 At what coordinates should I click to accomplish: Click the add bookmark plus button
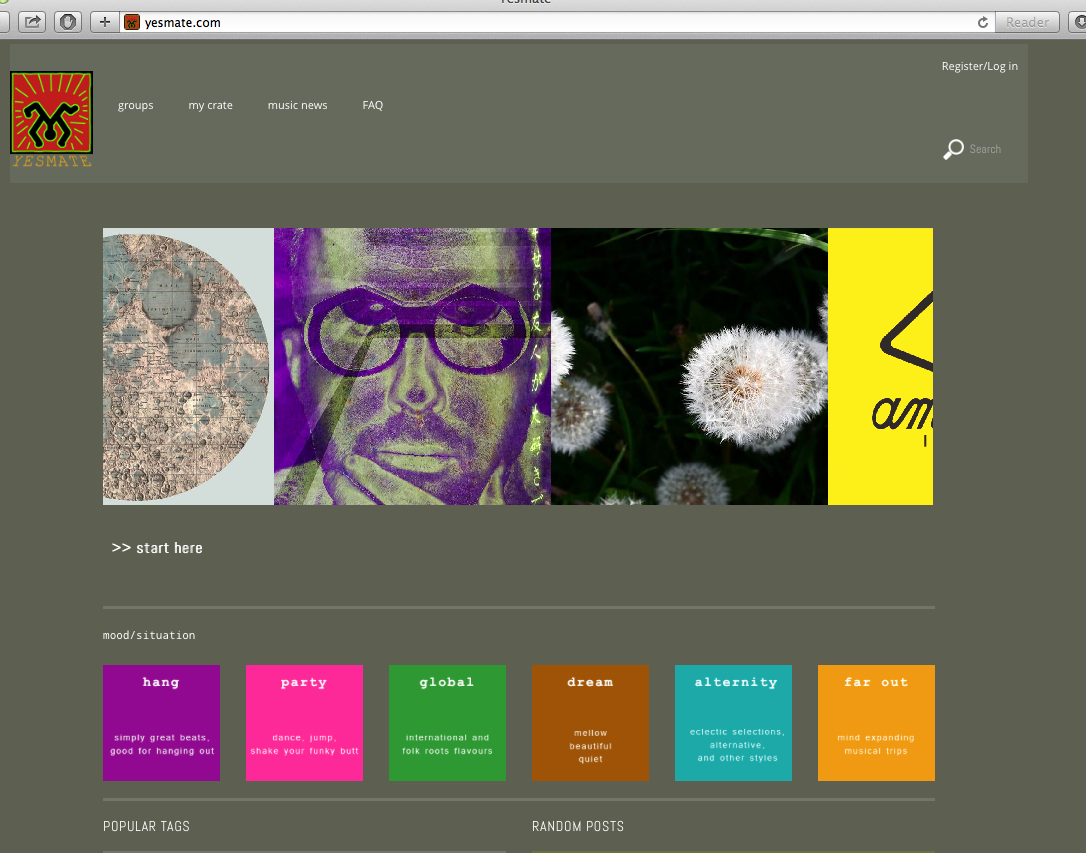pos(104,22)
